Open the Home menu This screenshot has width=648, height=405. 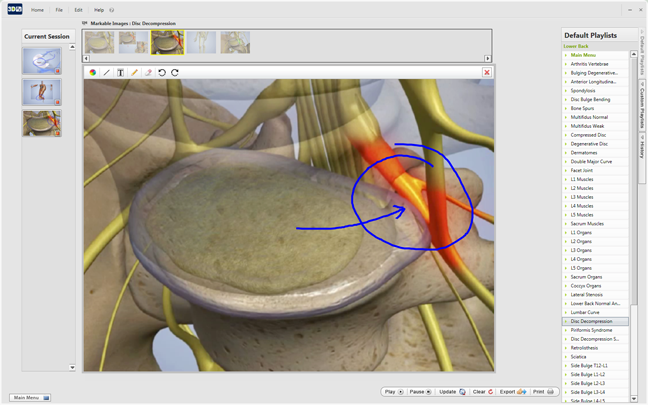(37, 10)
